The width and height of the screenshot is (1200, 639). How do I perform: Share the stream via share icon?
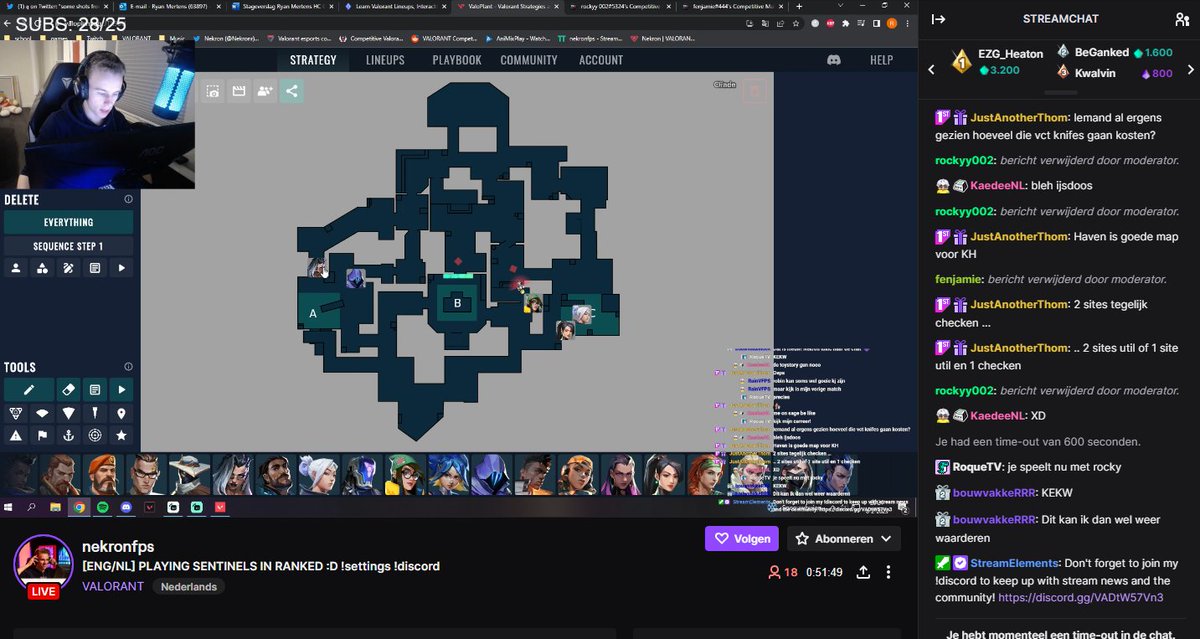click(x=863, y=573)
